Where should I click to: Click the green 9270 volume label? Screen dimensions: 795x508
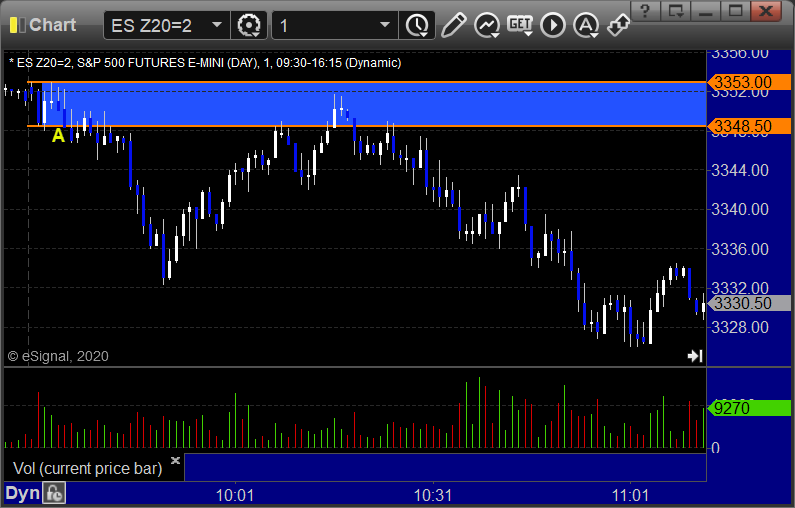pos(749,408)
